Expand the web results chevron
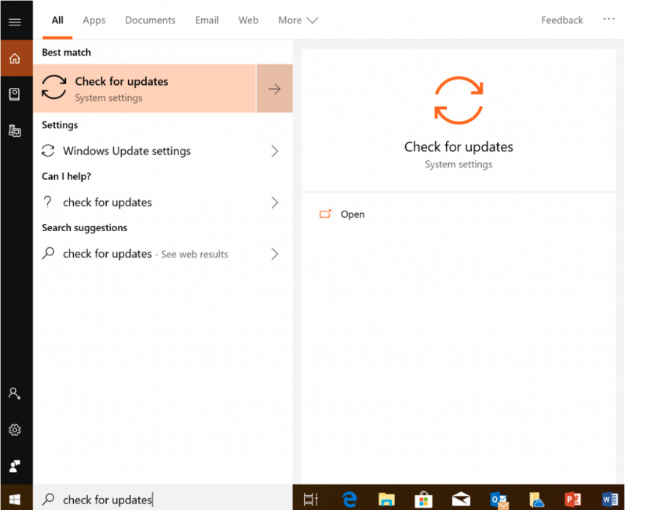This screenshot has width=650, height=515. (275, 254)
